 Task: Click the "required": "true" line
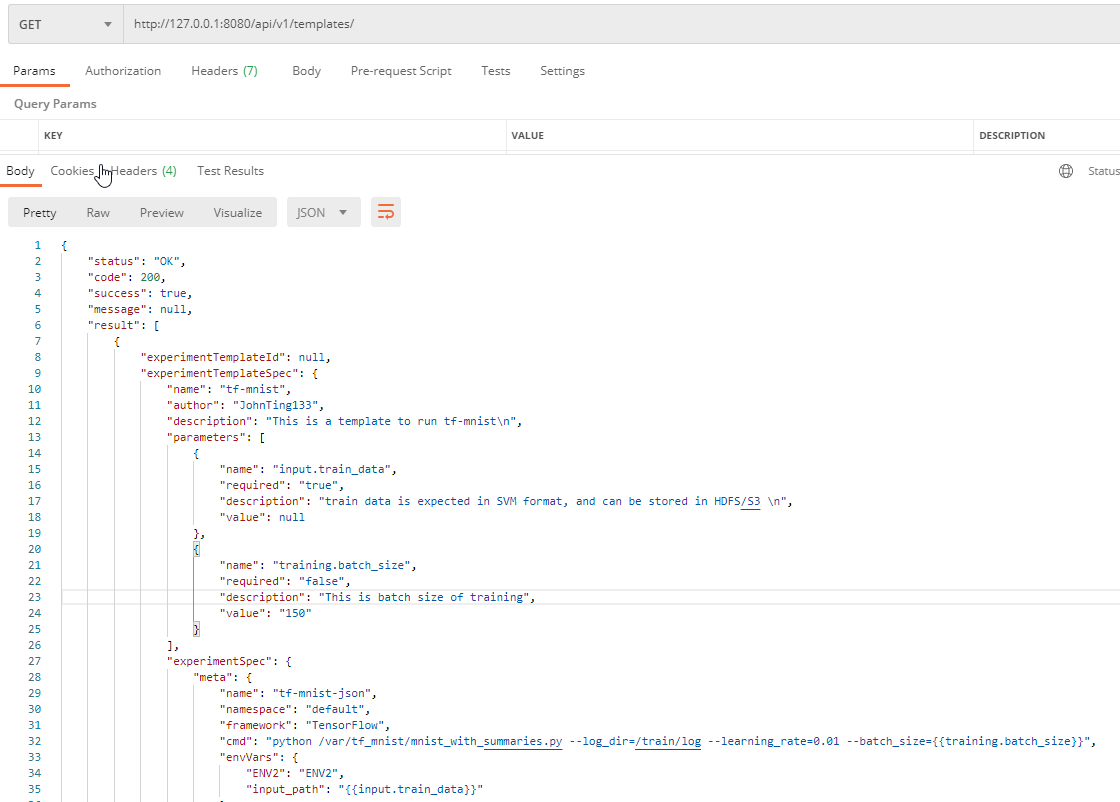point(281,485)
